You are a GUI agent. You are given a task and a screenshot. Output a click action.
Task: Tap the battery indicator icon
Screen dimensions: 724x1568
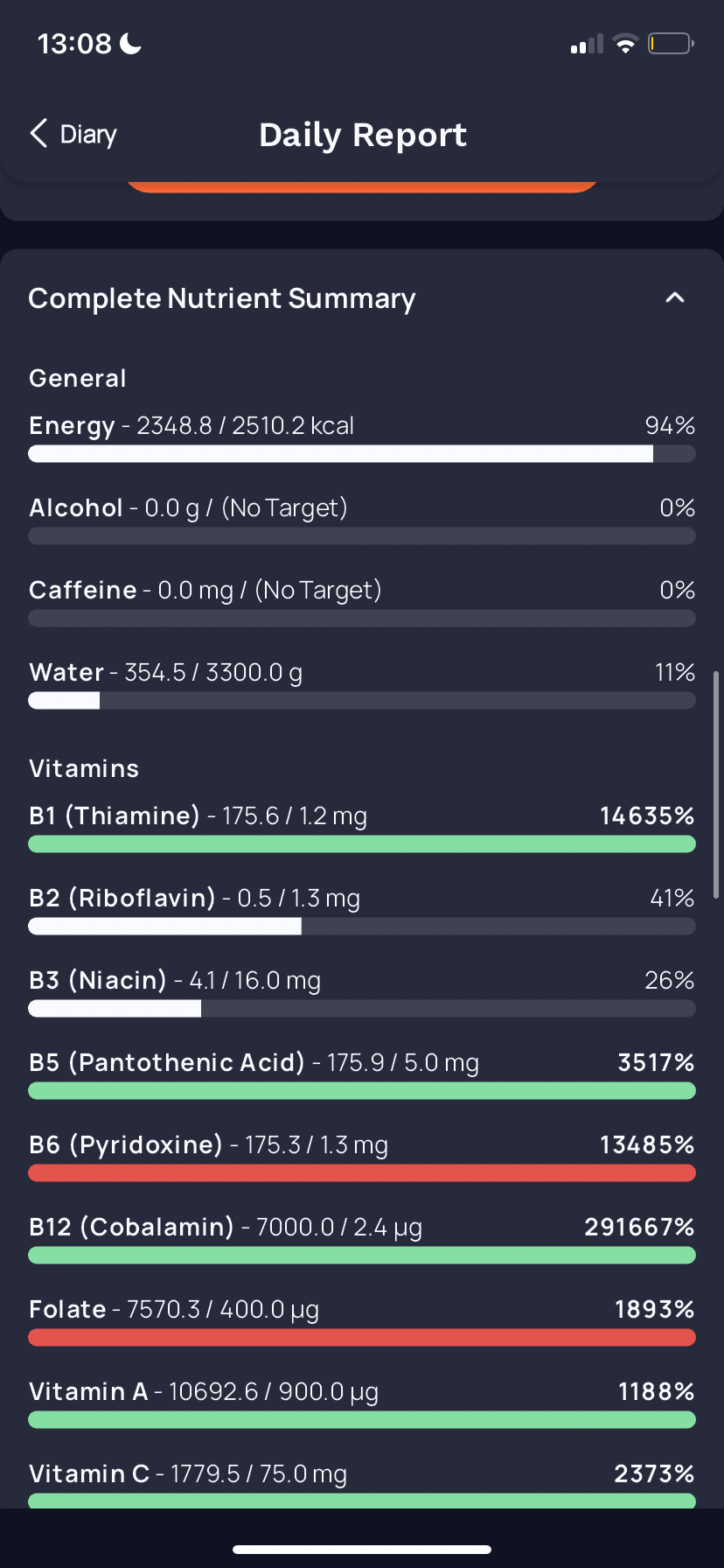671,43
